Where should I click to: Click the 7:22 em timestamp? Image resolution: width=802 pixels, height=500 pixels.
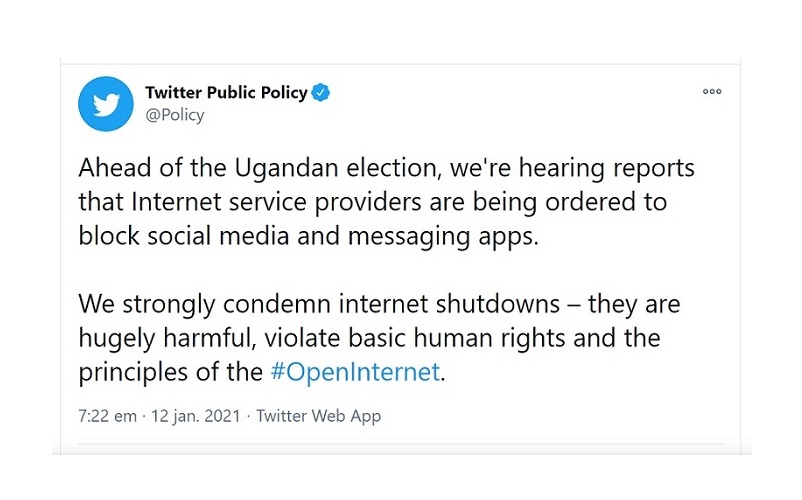coord(108,416)
